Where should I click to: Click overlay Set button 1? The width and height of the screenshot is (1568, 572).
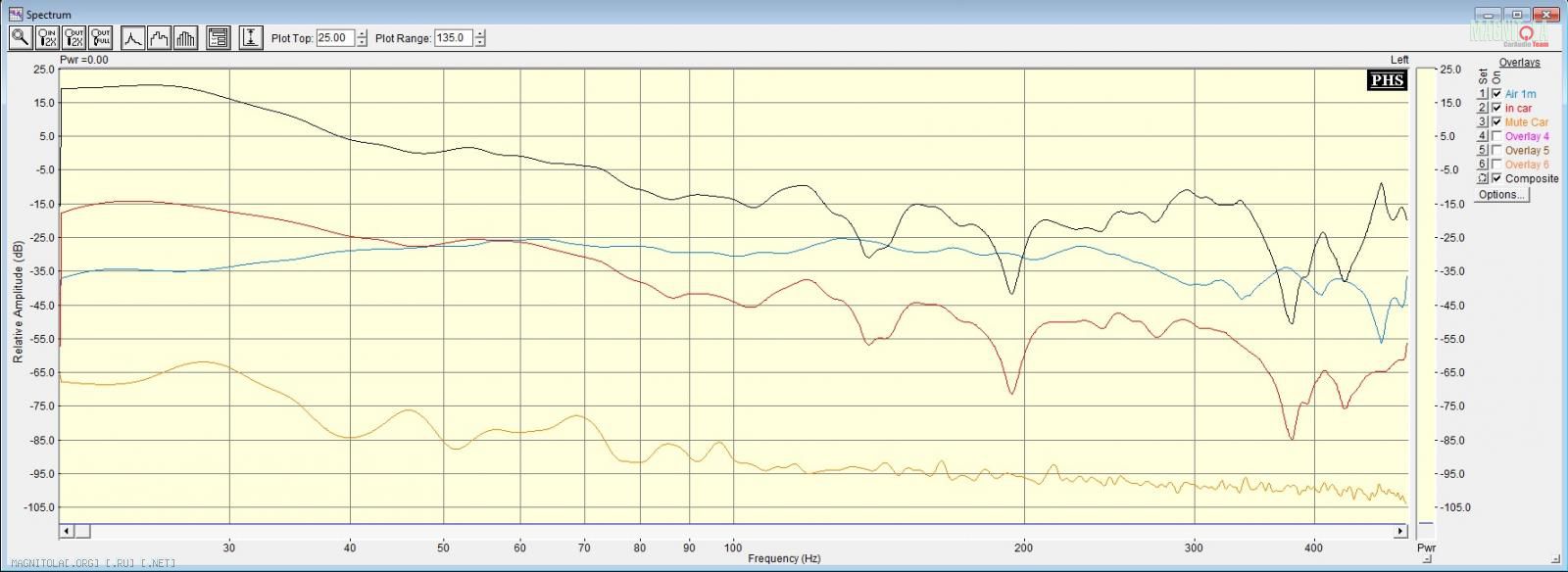(x=1483, y=94)
